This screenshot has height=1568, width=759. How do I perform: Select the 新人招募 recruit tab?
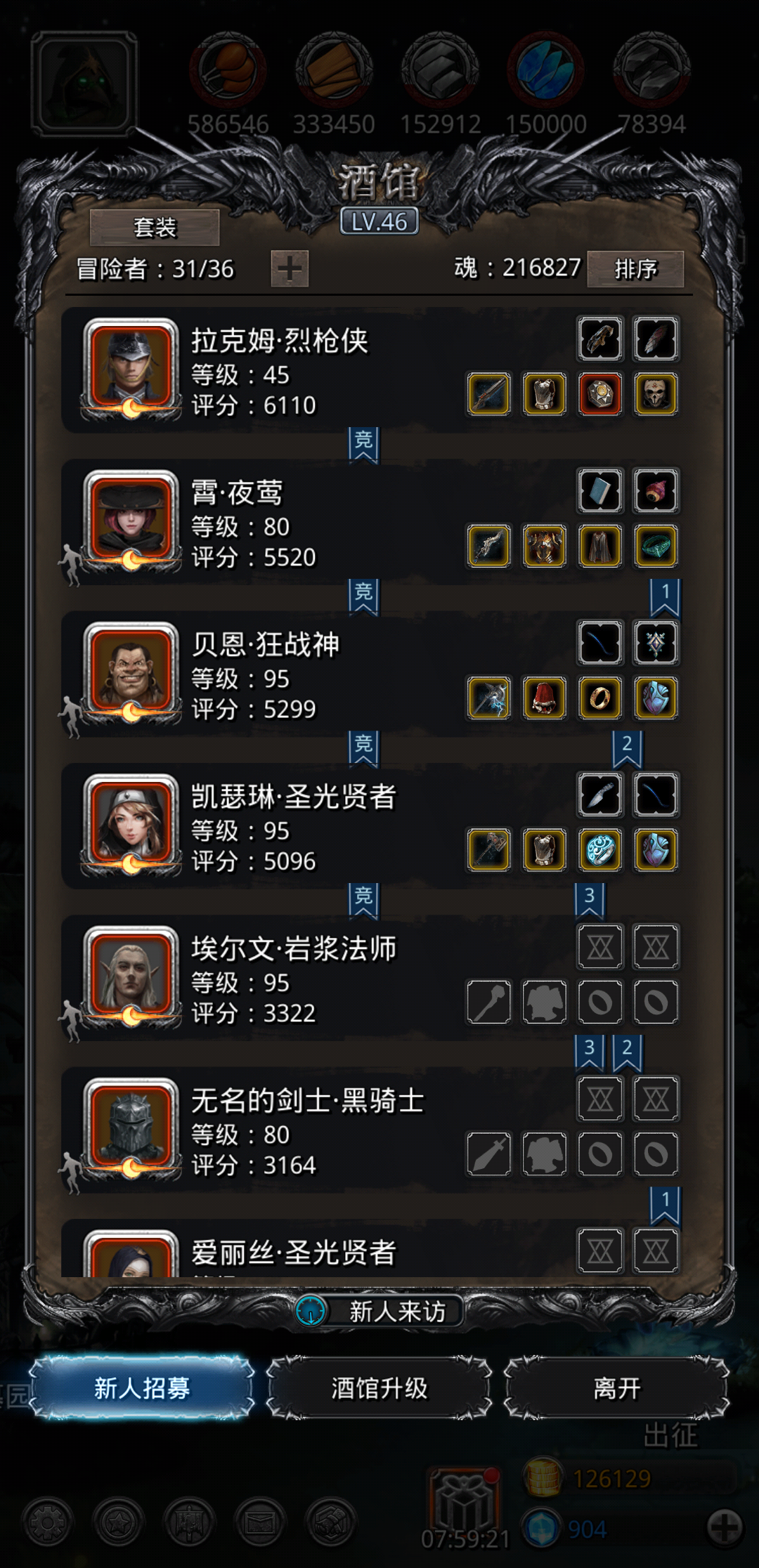(x=142, y=1388)
